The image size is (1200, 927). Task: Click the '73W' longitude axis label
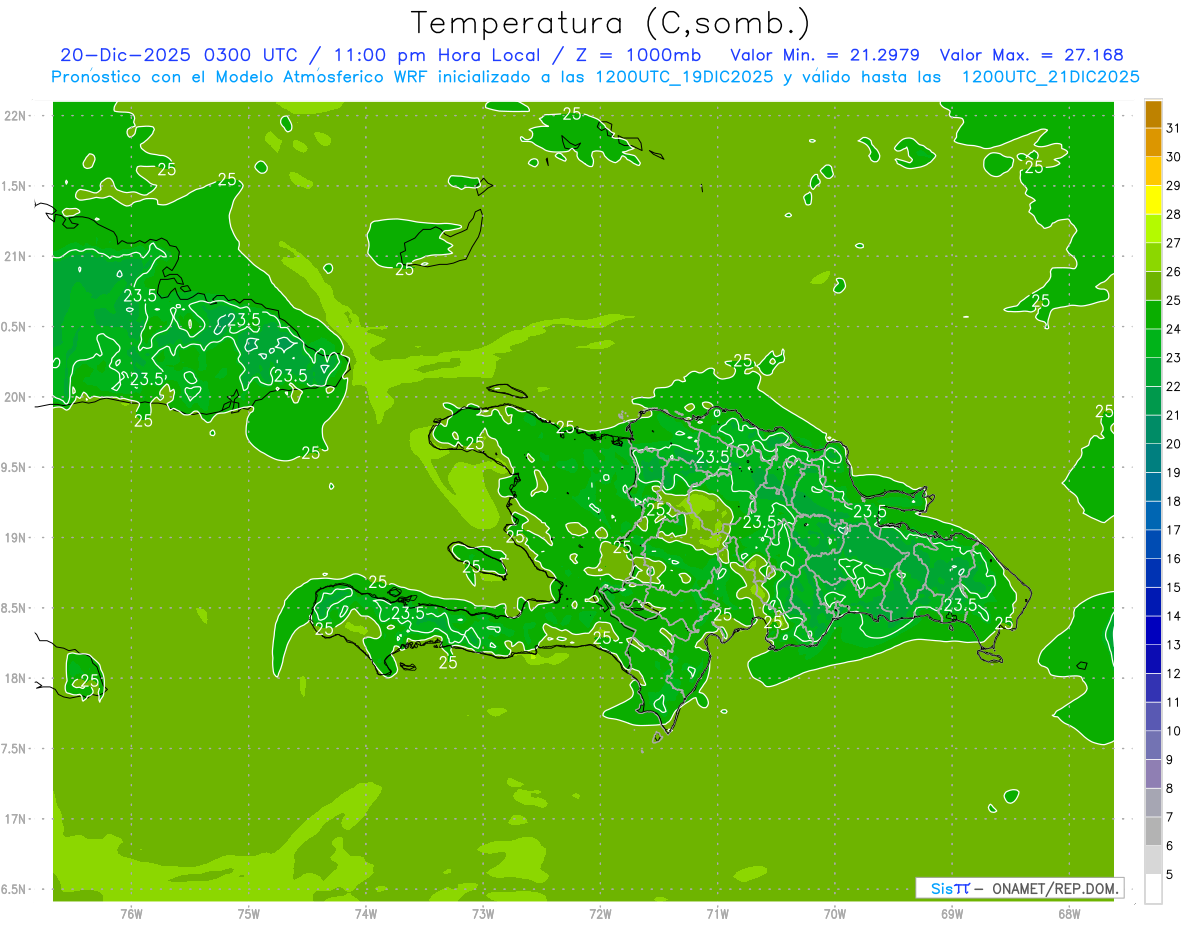point(483,914)
